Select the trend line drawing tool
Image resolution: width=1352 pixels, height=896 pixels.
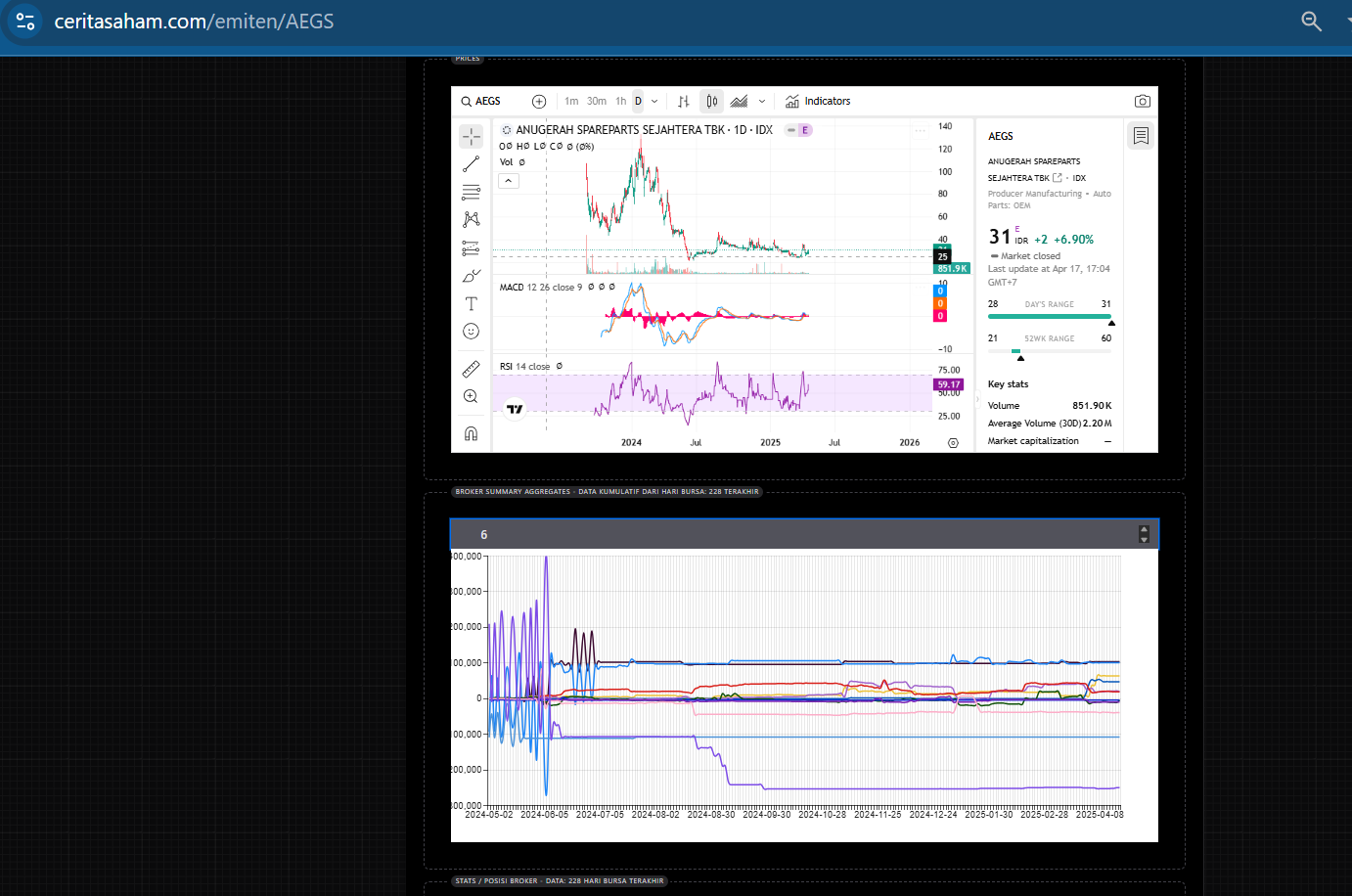point(471,164)
